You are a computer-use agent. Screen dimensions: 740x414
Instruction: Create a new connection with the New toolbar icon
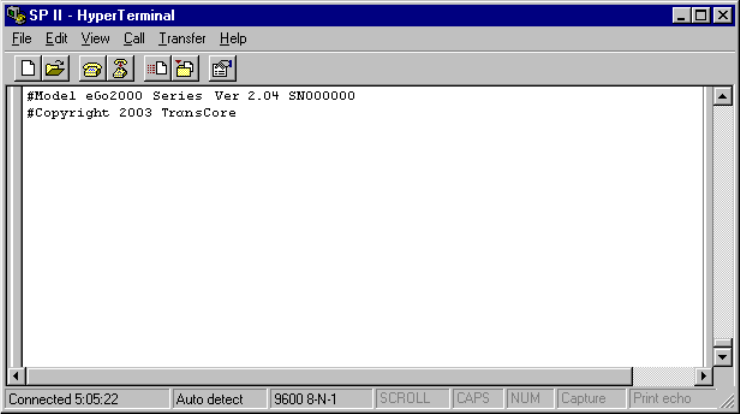tap(28, 69)
